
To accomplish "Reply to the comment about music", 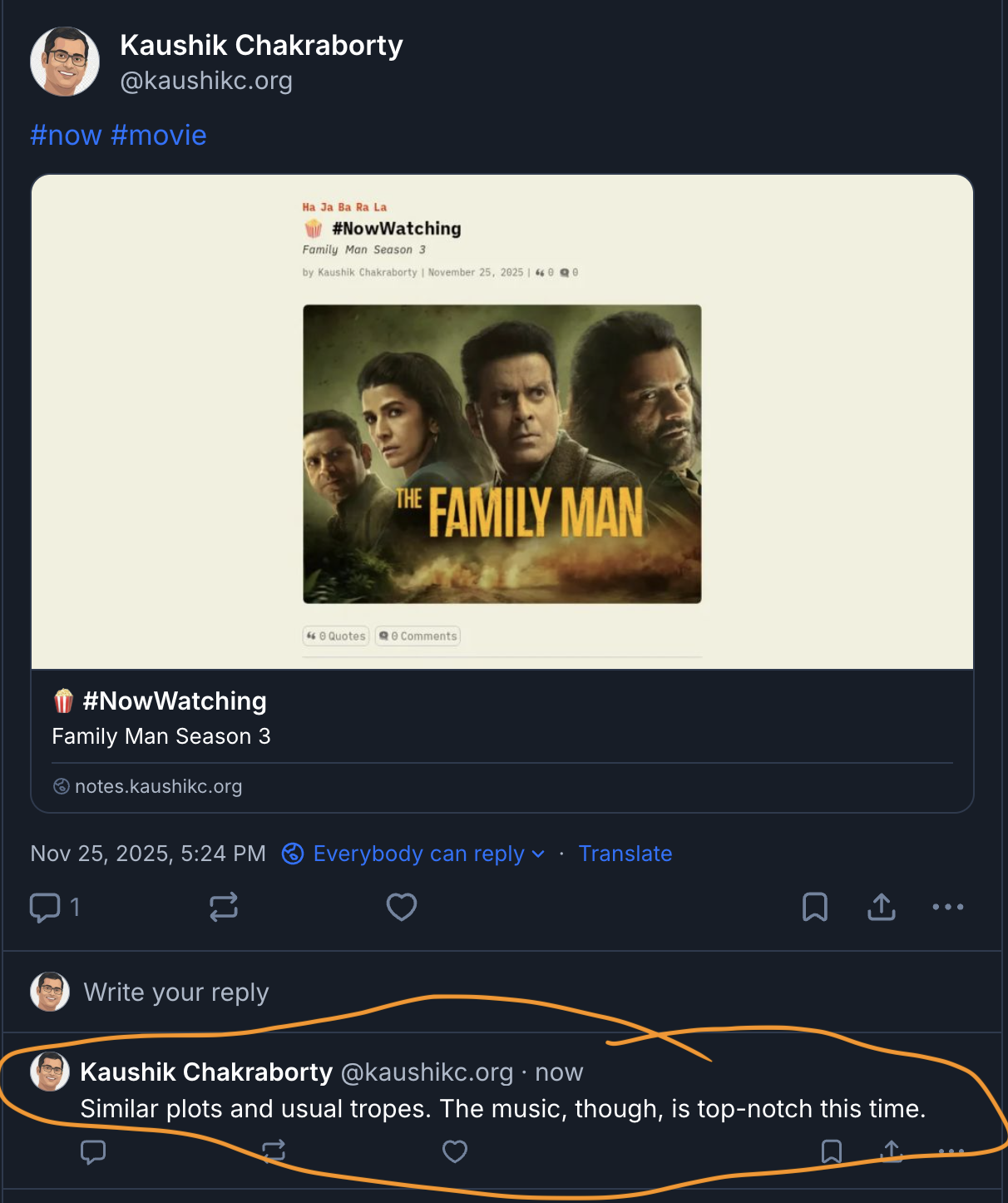I will click(x=93, y=1151).
